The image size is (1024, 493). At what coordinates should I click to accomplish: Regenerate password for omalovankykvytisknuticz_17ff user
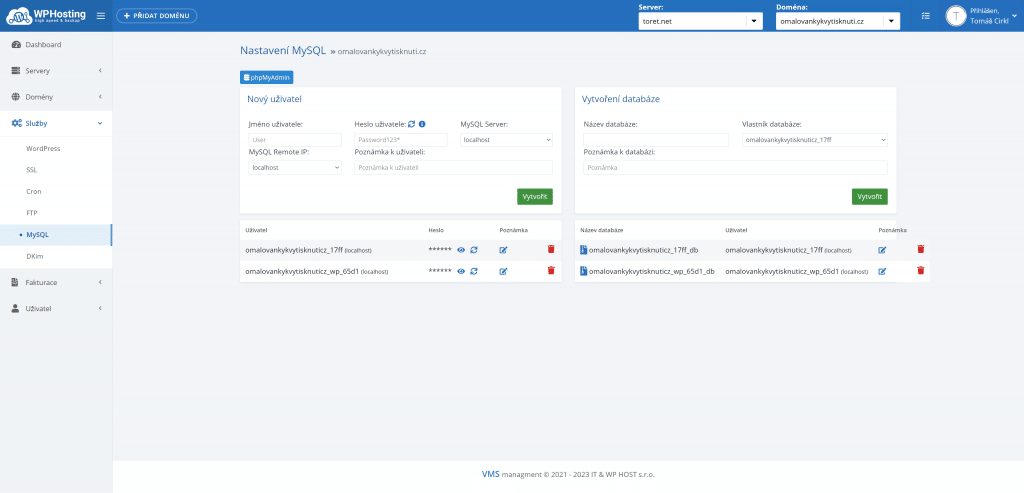coord(473,250)
